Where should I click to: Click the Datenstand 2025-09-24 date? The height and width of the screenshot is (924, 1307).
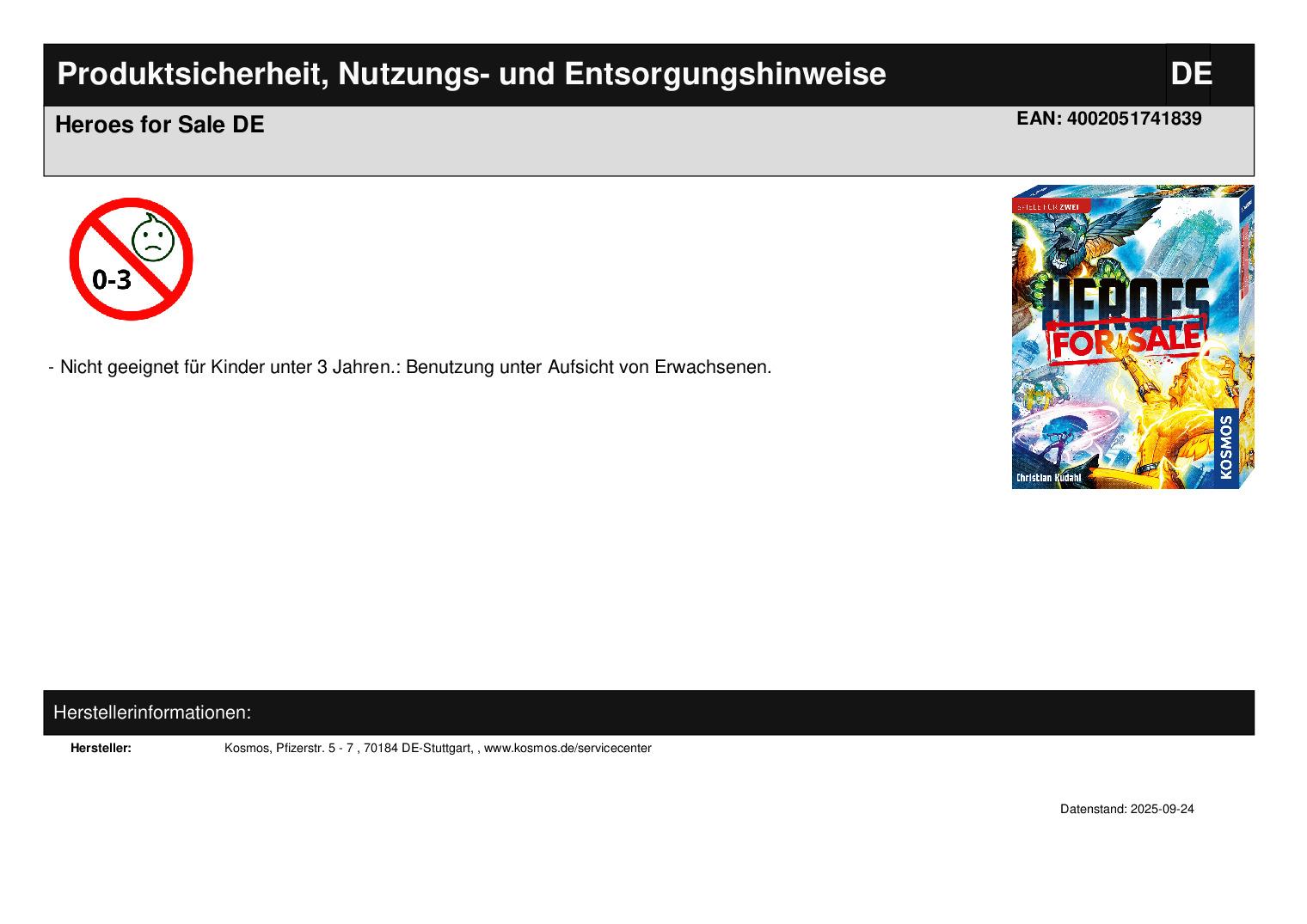pyautogui.click(x=1126, y=810)
